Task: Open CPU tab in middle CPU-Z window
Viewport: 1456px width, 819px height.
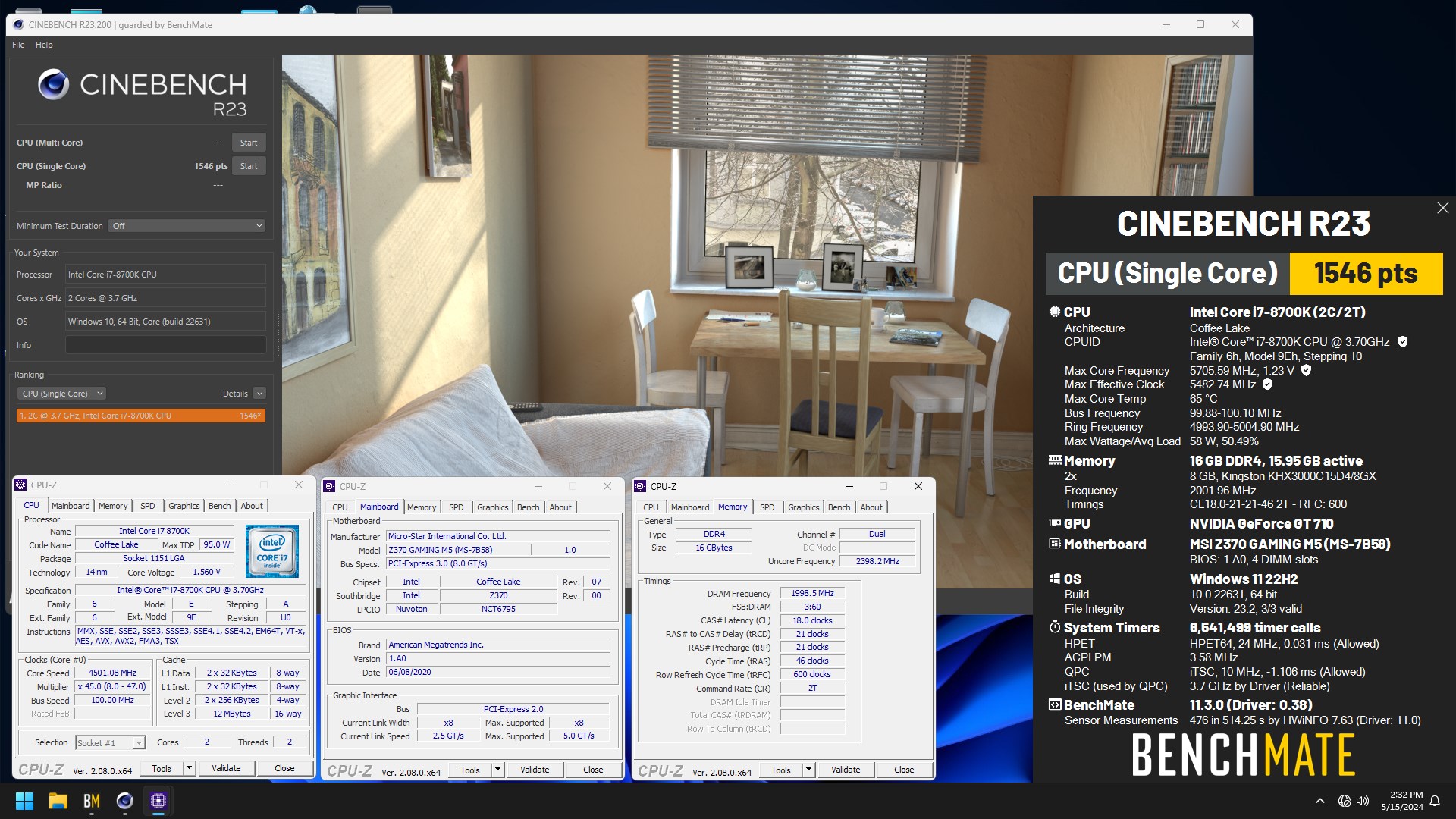Action: pyautogui.click(x=340, y=507)
